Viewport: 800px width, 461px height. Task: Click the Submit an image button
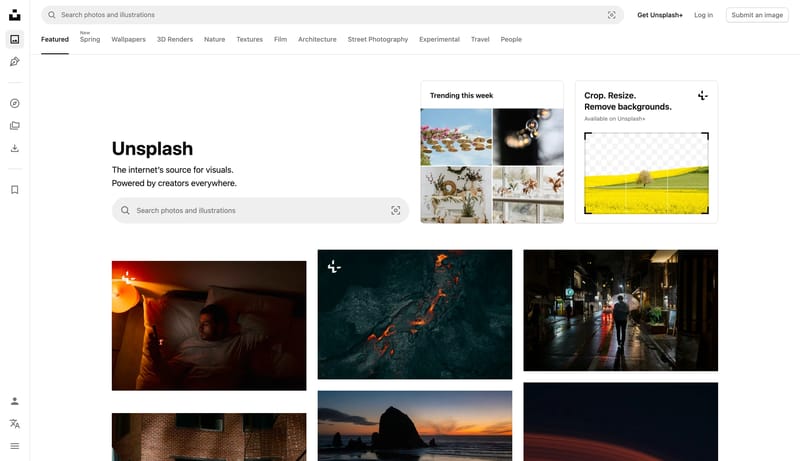tap(757, 15)
